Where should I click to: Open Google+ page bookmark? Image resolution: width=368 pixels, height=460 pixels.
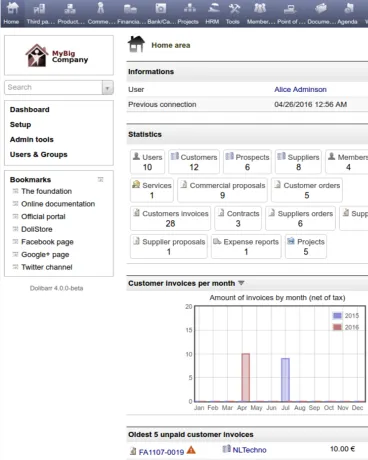tap(45, 255)
